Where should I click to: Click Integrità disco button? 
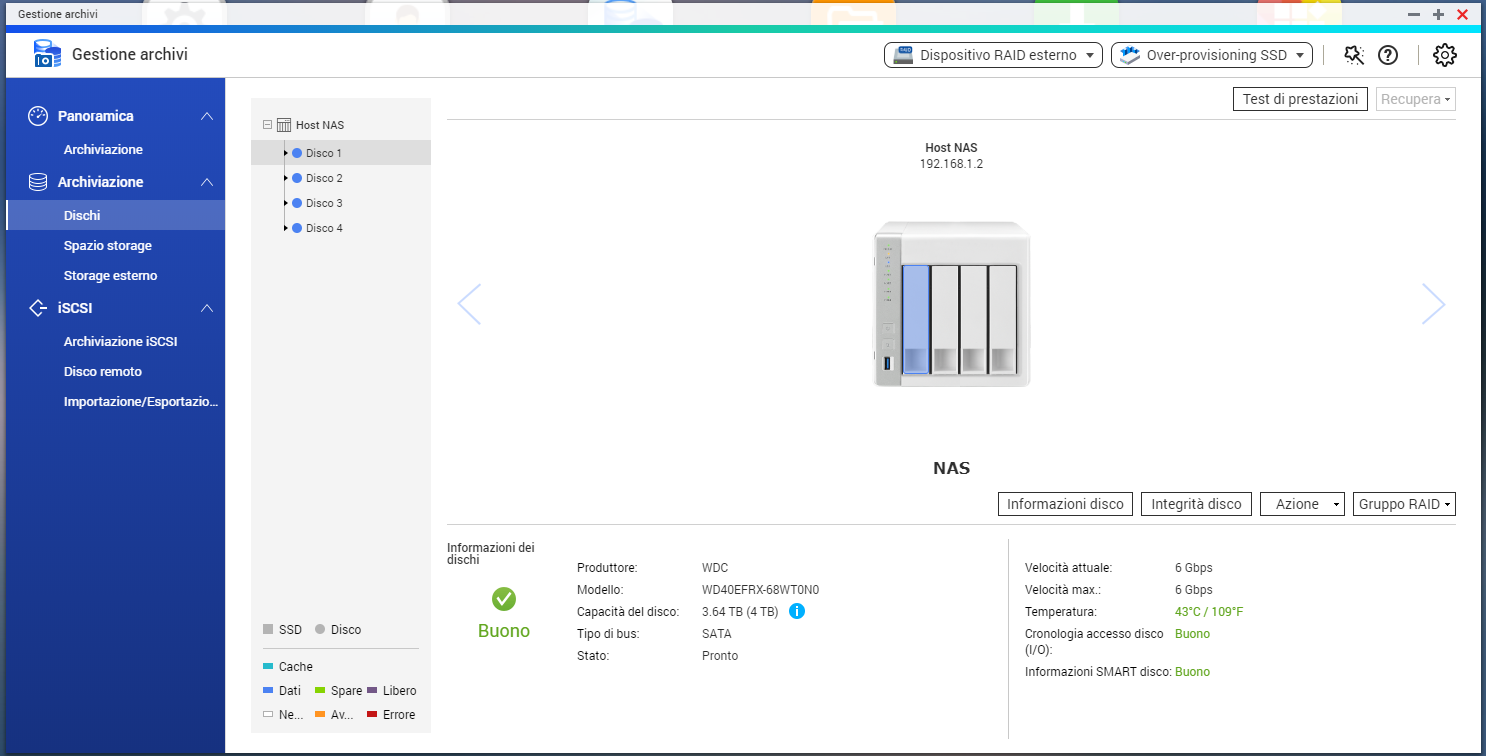[1197, 504]
